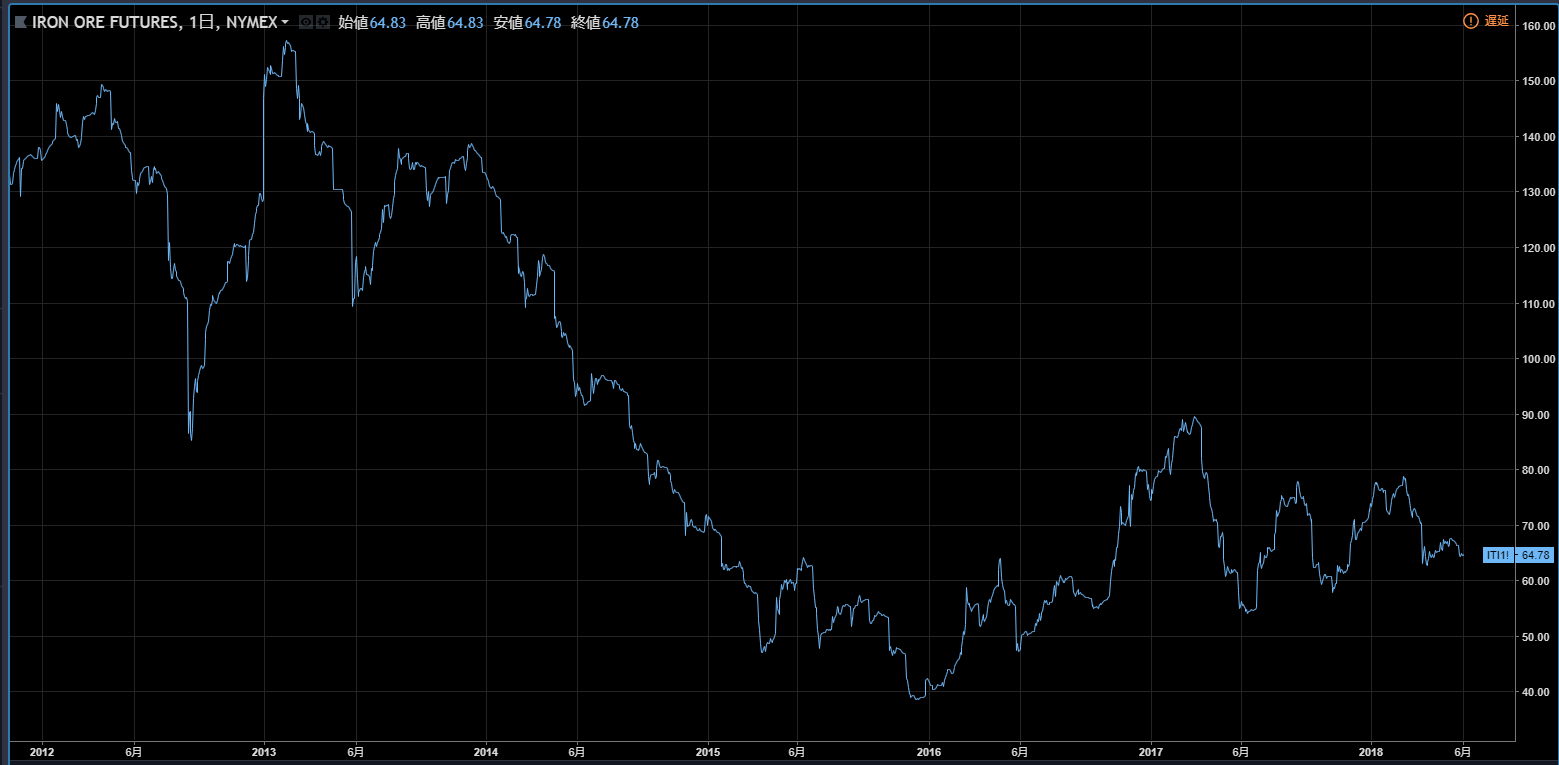Click the 2017 label on time axis
This screenshot has width=1559, height=765.
pyautogui.click(x=1151, y=751)
